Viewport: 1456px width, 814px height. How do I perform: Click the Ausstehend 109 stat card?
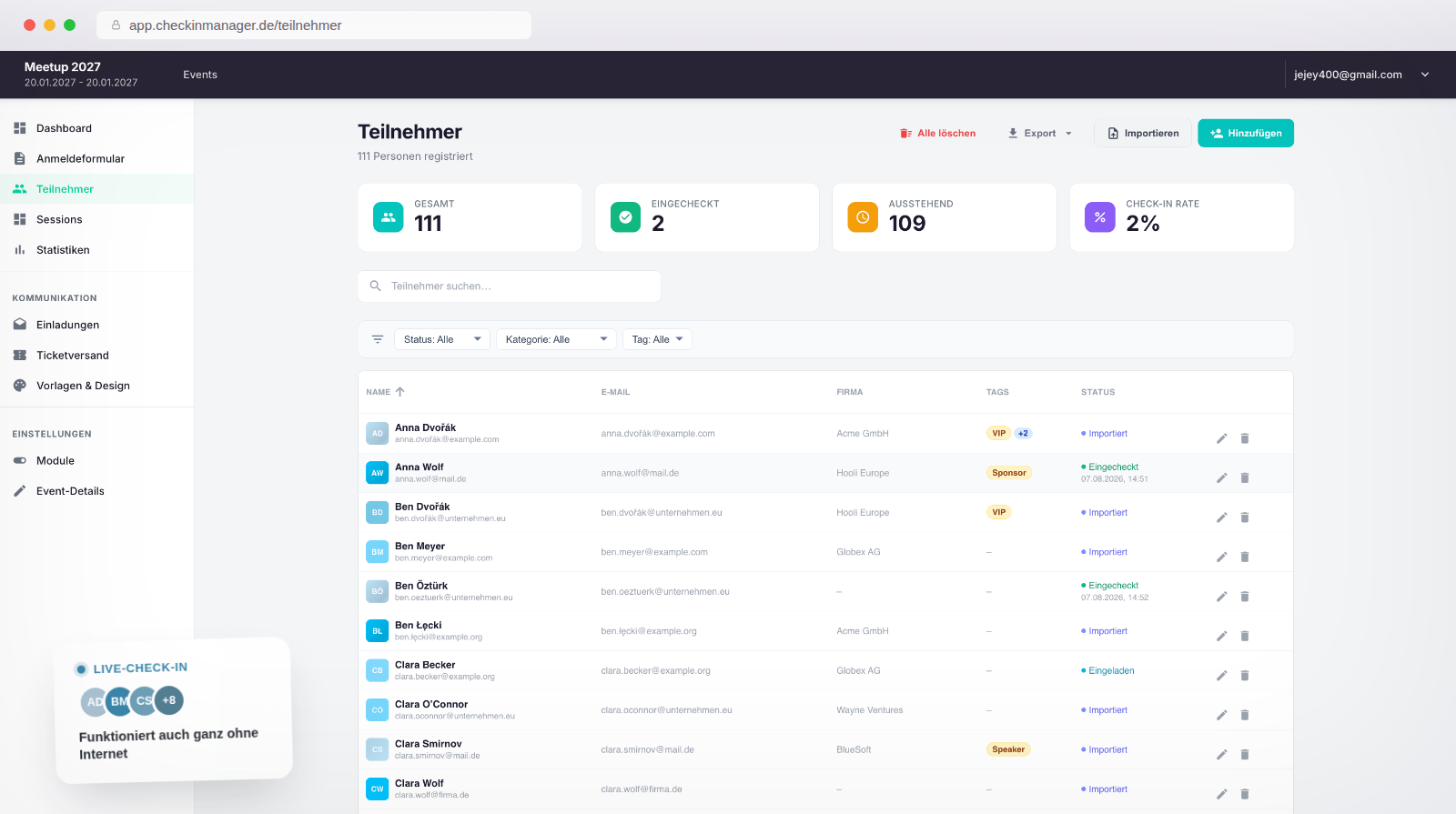945,217
